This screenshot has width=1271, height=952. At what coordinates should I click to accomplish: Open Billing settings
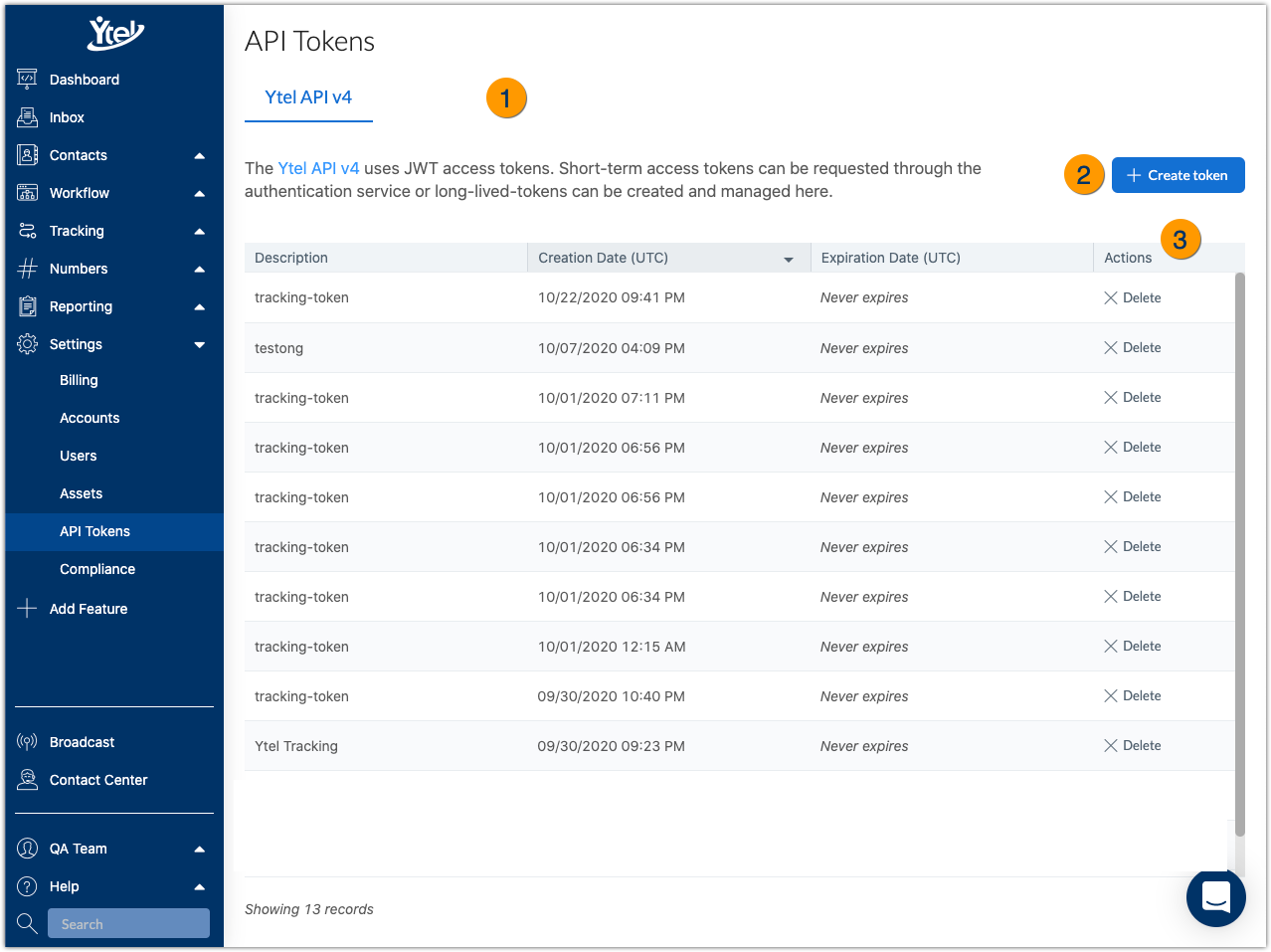pyautogui.click(x=79, y=380)
